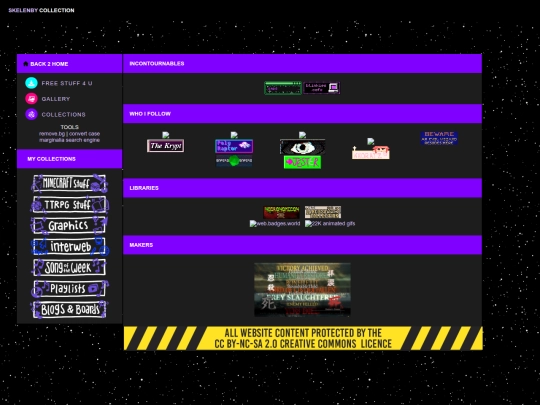Click the blinkies cafe badge
540x405 pixels.
[x=322, y=88]
